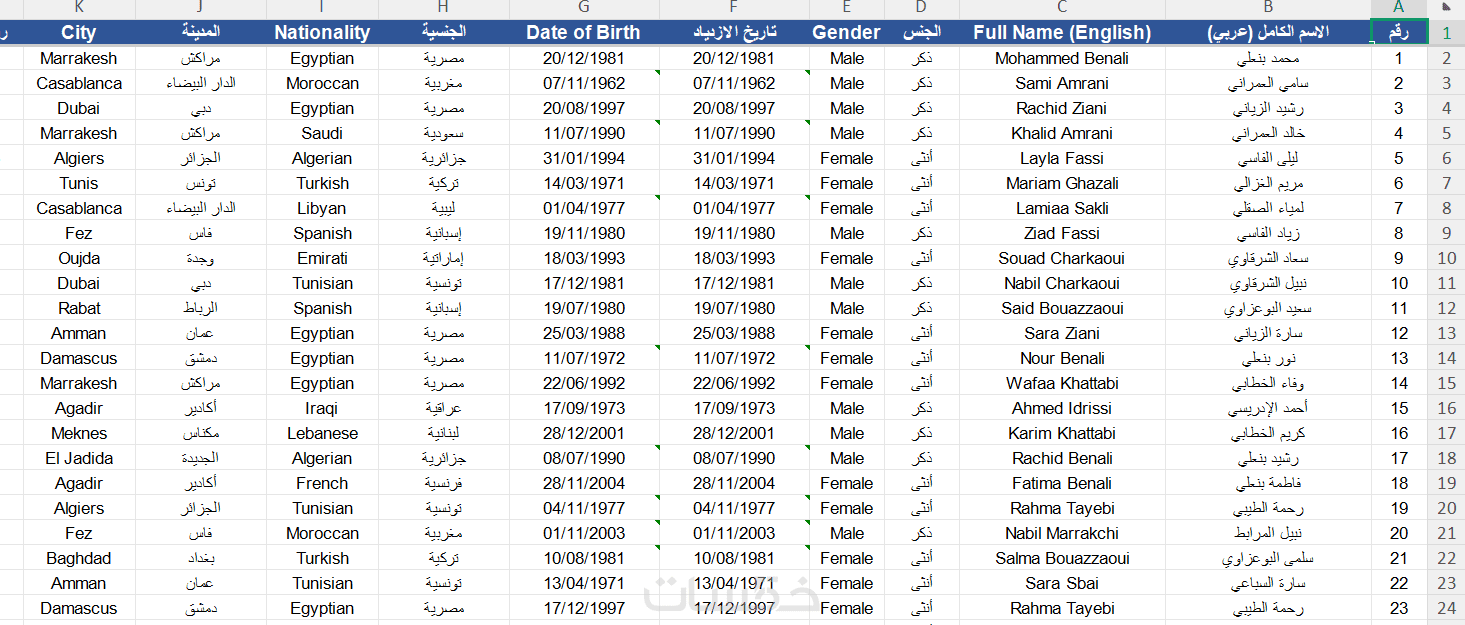Screen dimensions: 1465x625
Task: Select column K header
Action: click(79, 8)
